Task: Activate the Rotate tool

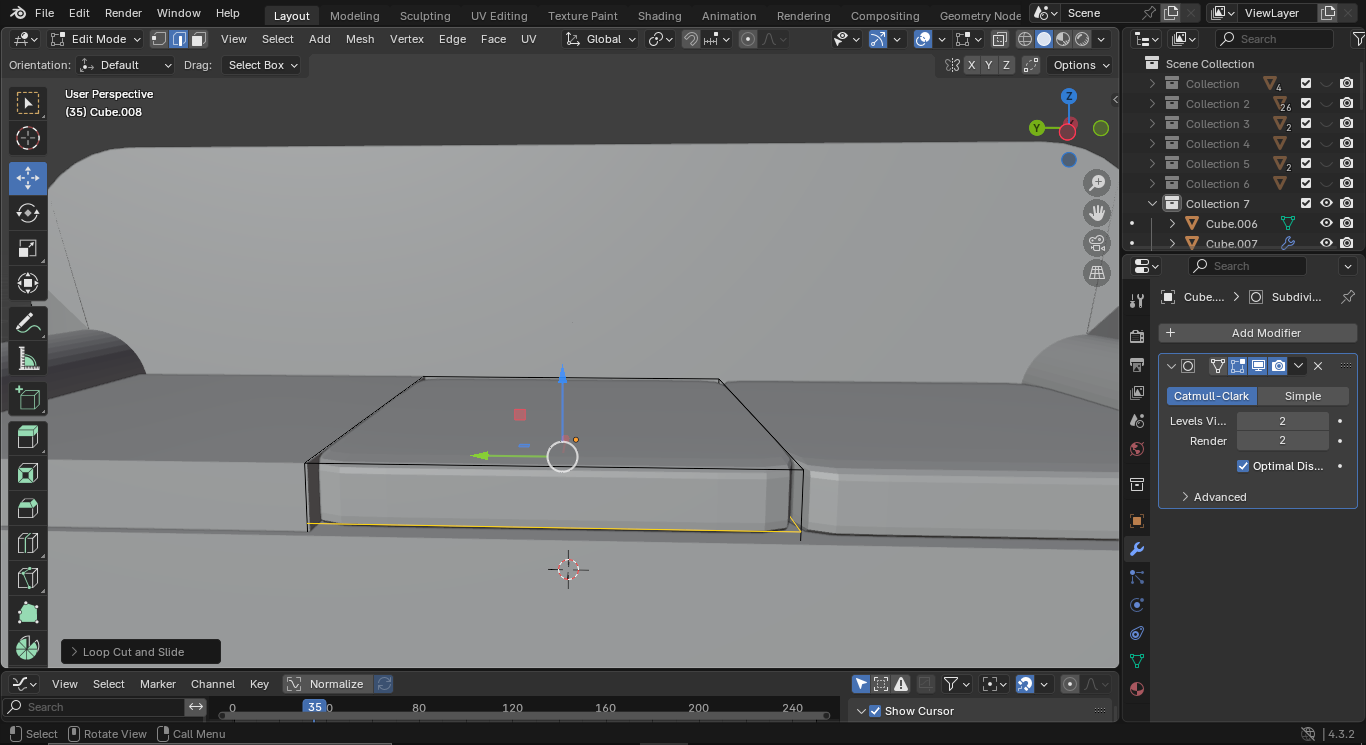Action: point(28,214)
